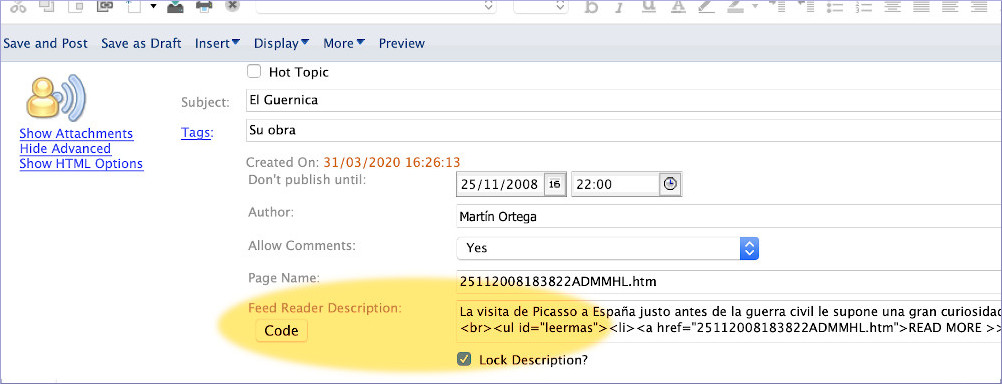
Task: Click the Author field Martín Ortega
Action: [729, 217]
